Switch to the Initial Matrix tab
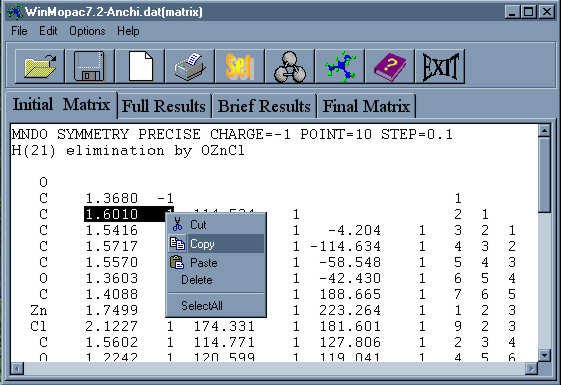This screenshot has width=561, height=385. (x=62, y=105)
